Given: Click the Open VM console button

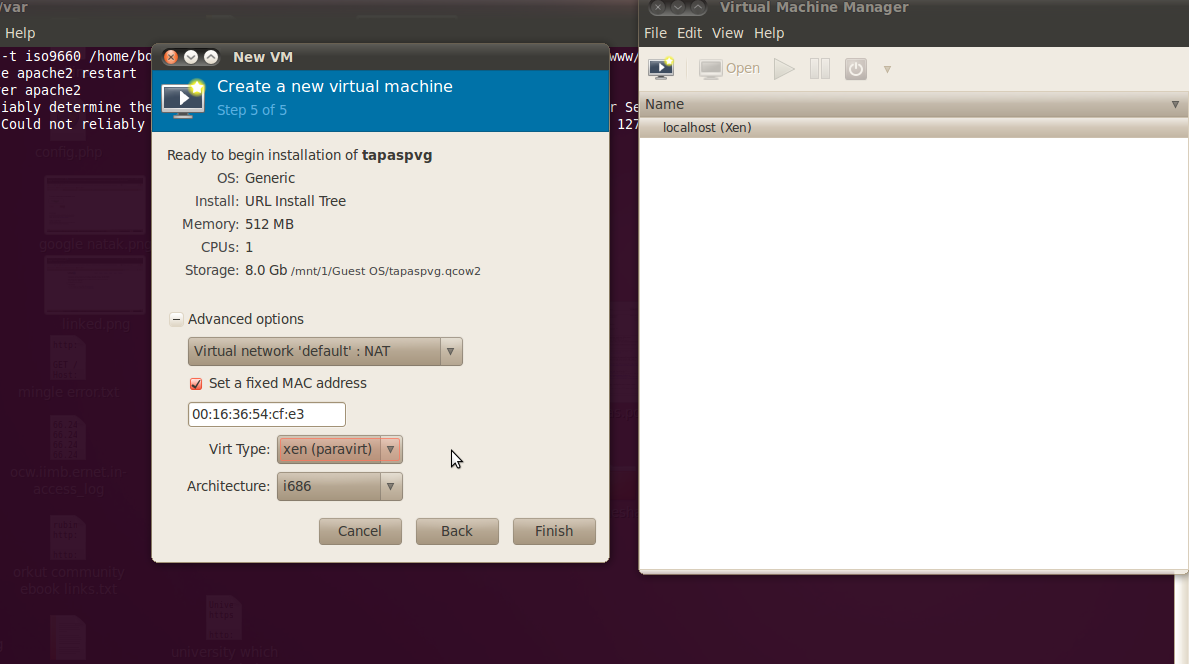Looking at the screenshot, I should click(730, 68).
